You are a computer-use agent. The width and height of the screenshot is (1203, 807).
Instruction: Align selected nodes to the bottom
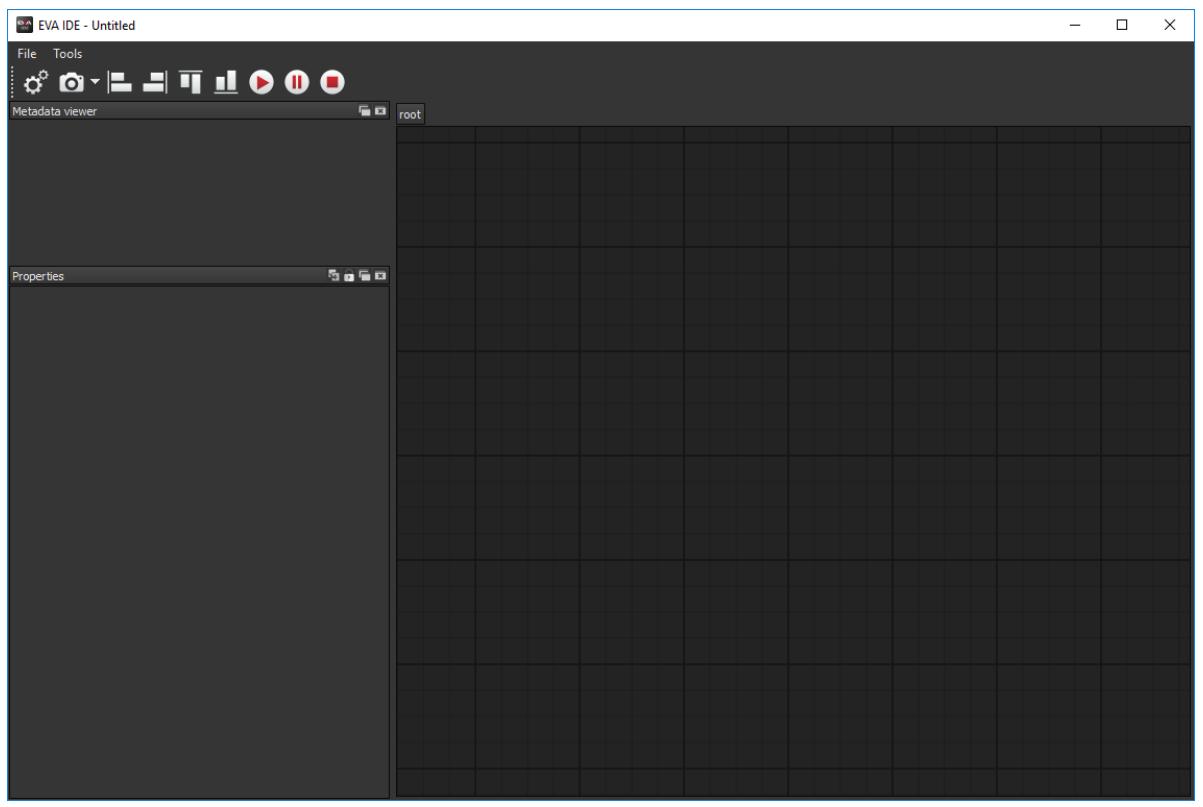pyautogui.click(x=226, y=82)
